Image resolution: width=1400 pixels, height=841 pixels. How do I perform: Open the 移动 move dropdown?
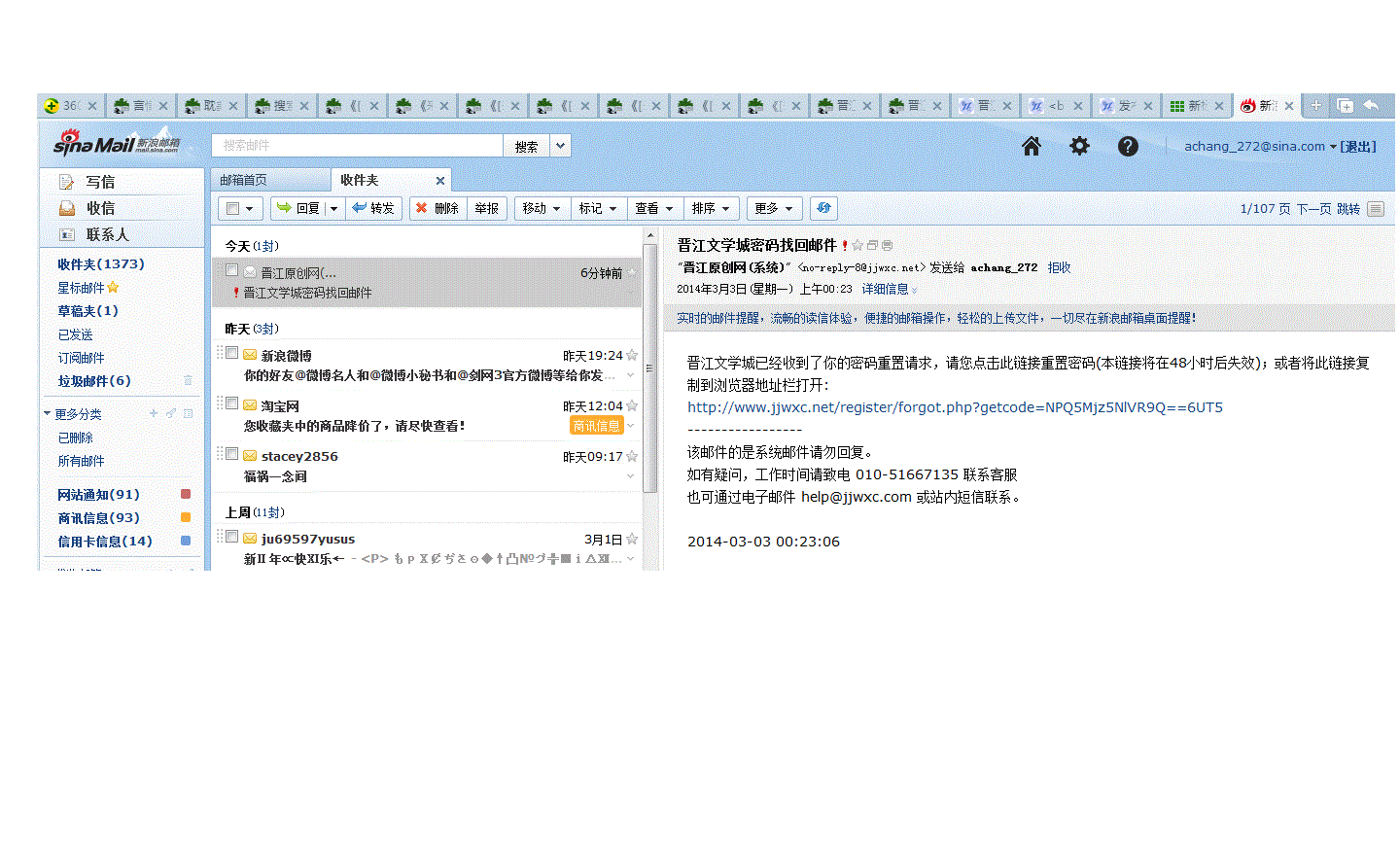(x=541, y=208)
